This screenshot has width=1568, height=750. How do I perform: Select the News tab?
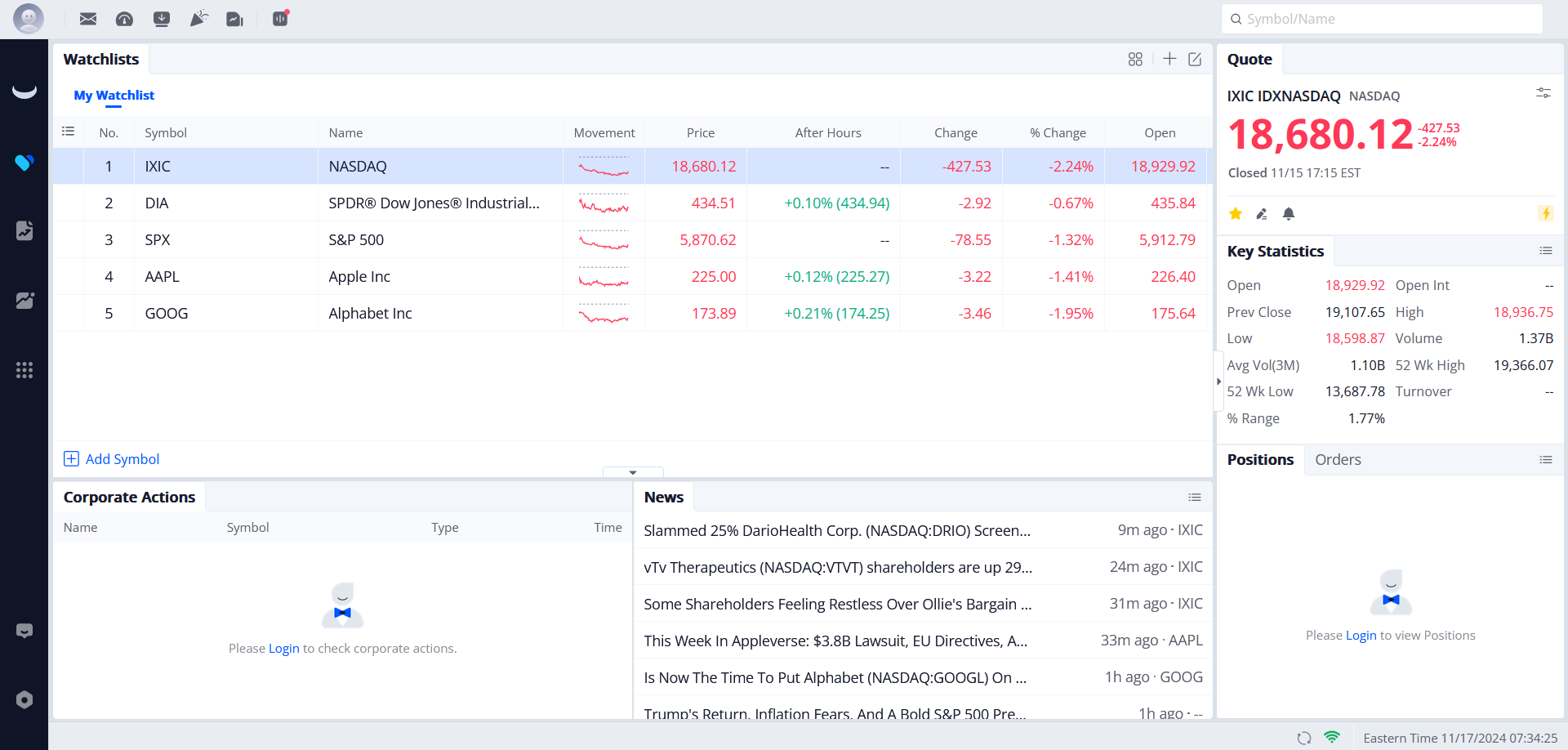(x=664, y=497)
